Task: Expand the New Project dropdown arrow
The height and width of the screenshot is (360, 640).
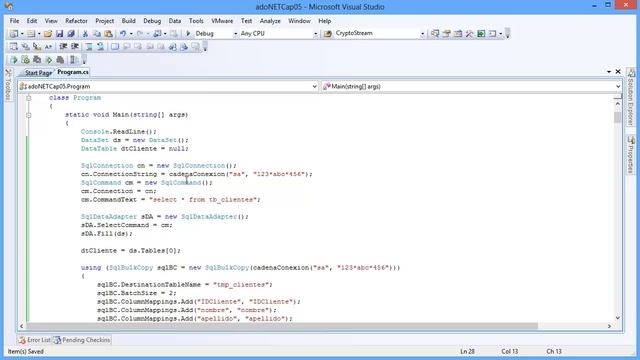Action: (x=22, y=33)
